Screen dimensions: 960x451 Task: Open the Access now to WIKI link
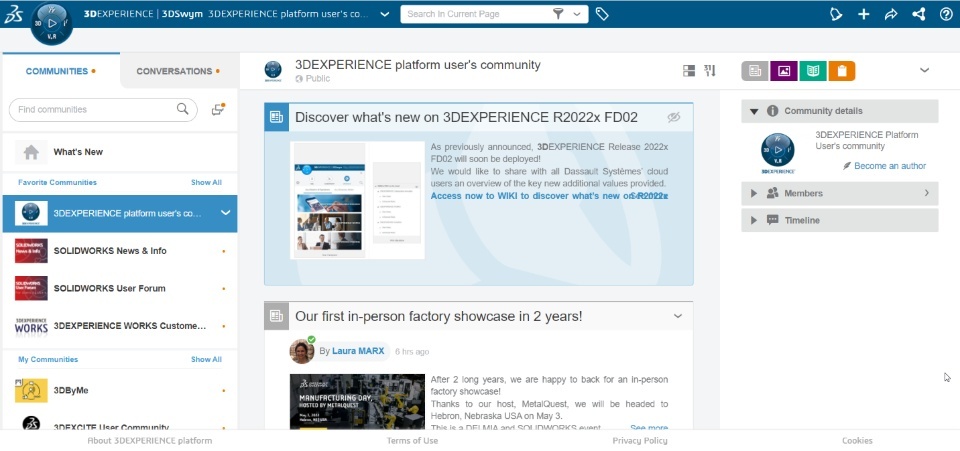(x=549, y=196)
